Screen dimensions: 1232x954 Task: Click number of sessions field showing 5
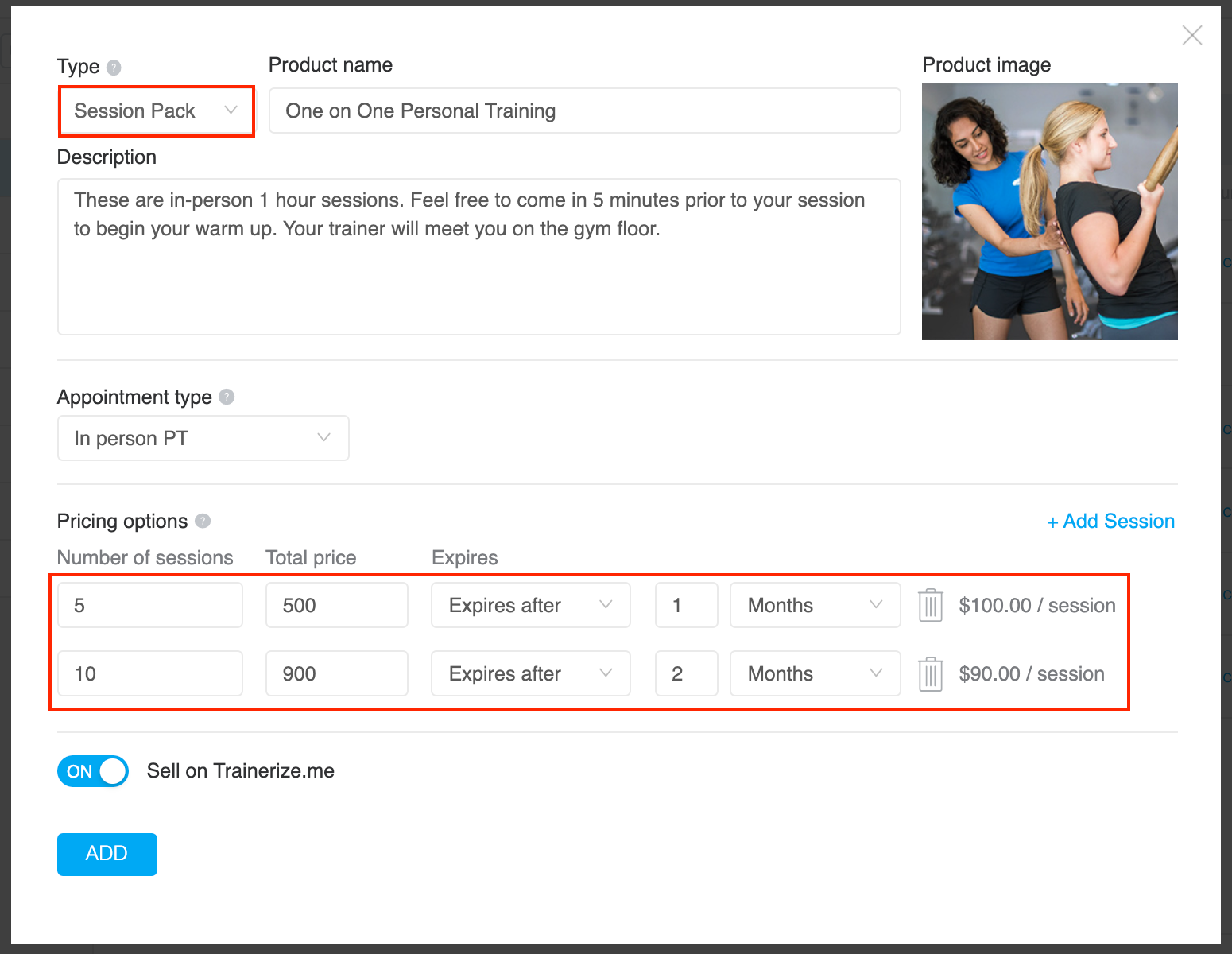[x=149, y=605]
